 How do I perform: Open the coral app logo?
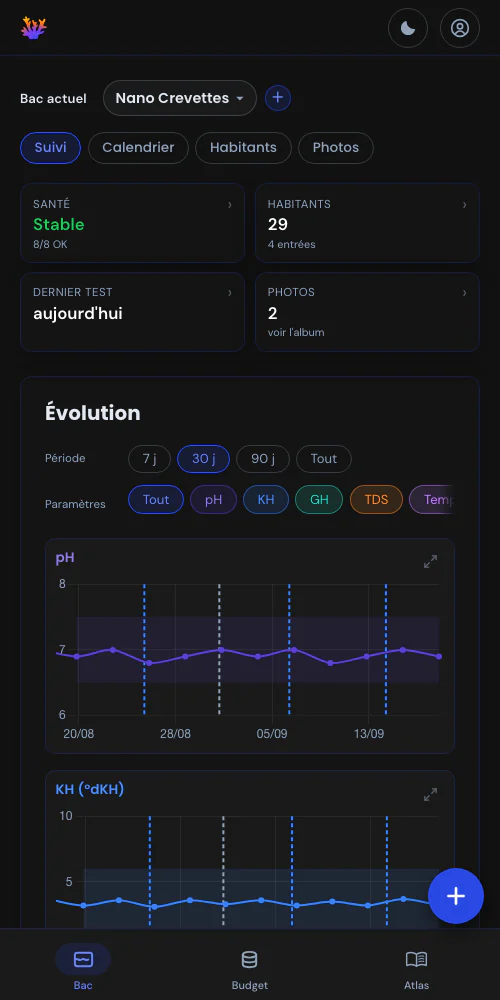34,28
